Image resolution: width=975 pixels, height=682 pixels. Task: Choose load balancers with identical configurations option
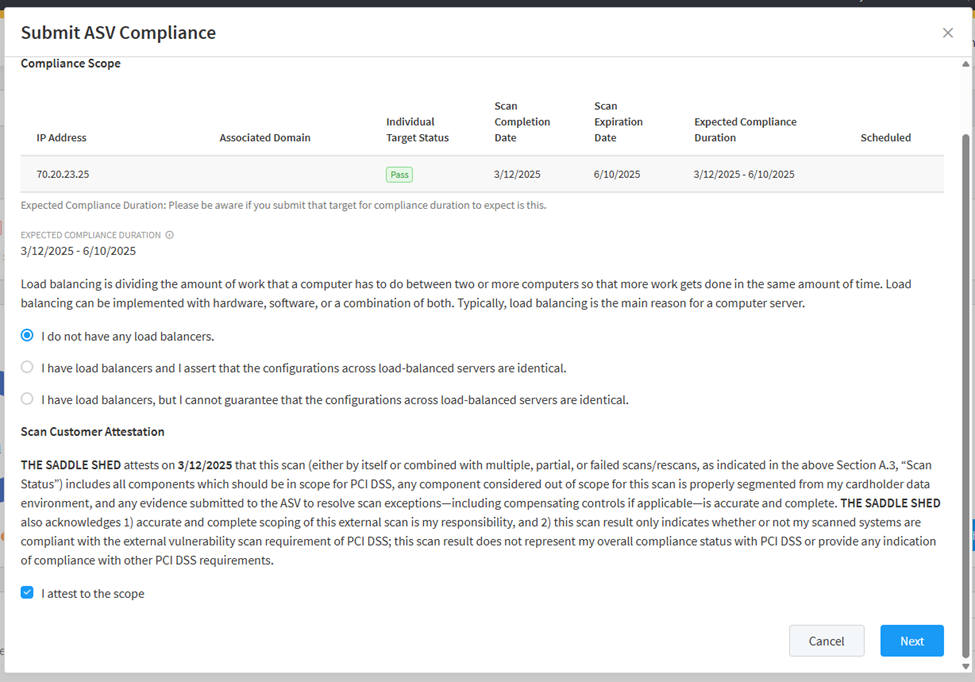click(27, 367)
